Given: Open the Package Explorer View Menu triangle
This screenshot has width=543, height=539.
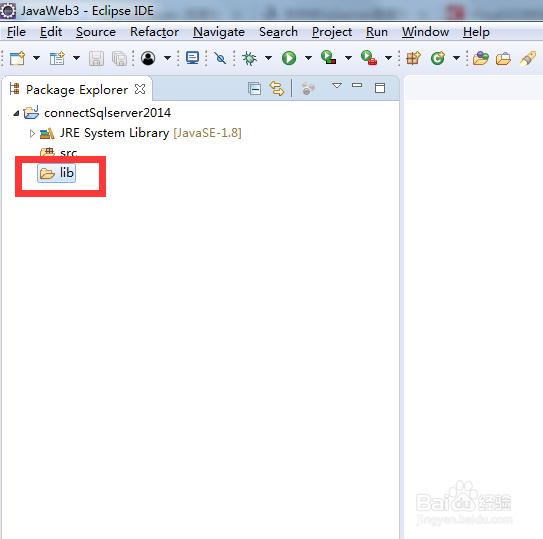Looking at the screenshot, I should click(x=337, y=85).
